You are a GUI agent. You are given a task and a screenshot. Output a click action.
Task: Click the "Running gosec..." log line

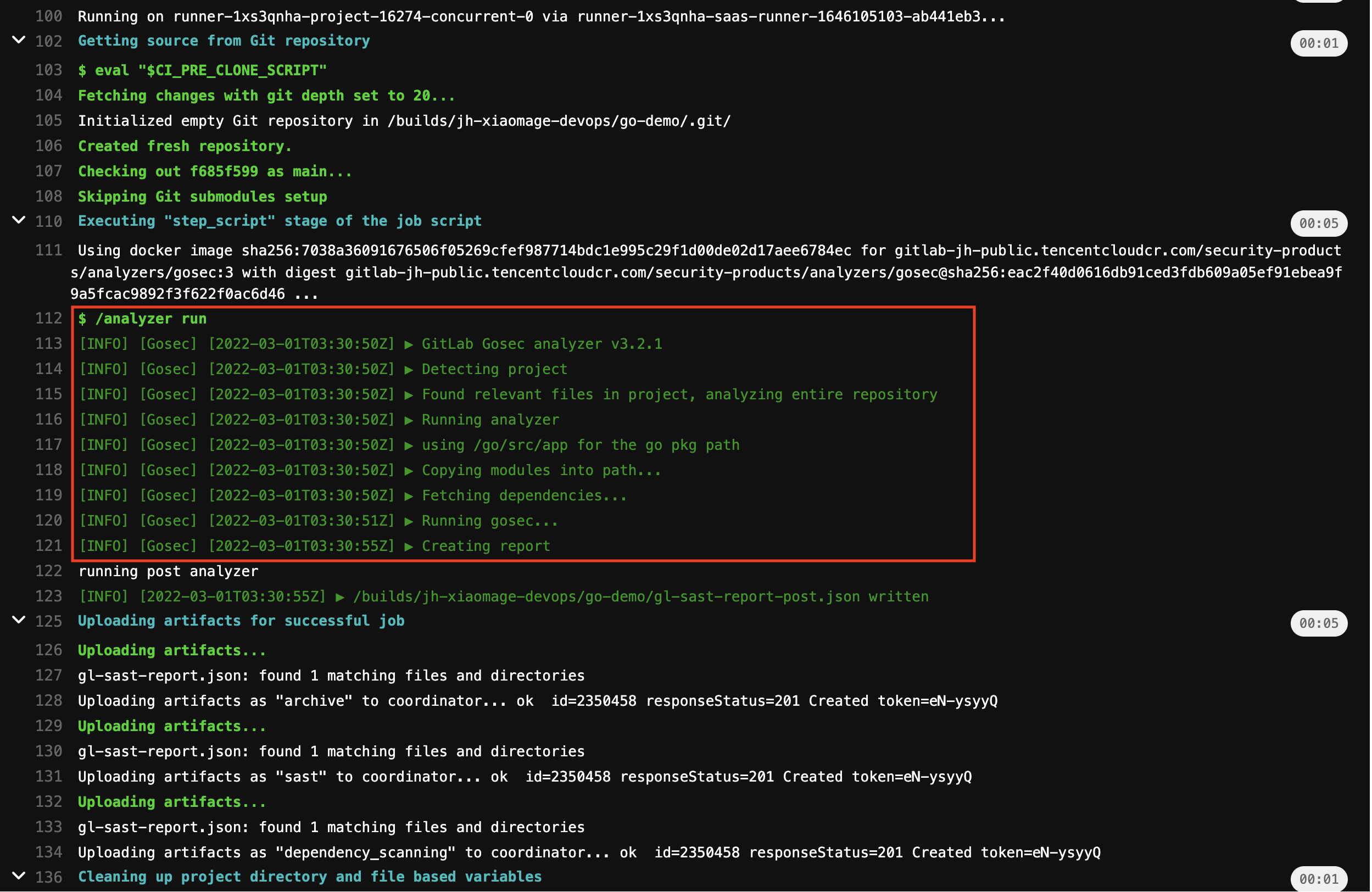click(x=490, y=521)
